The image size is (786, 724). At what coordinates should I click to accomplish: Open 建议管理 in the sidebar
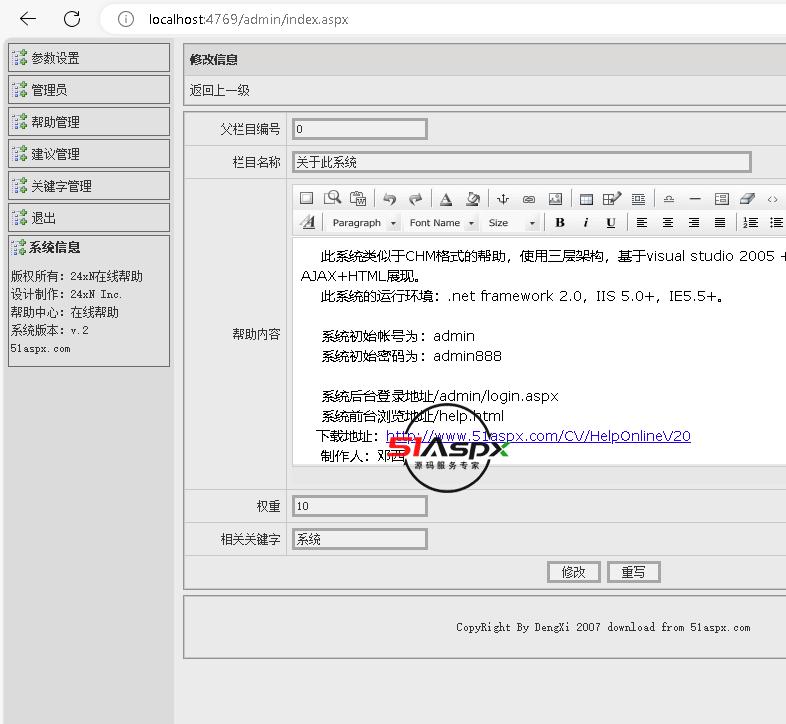coord(89,154)
